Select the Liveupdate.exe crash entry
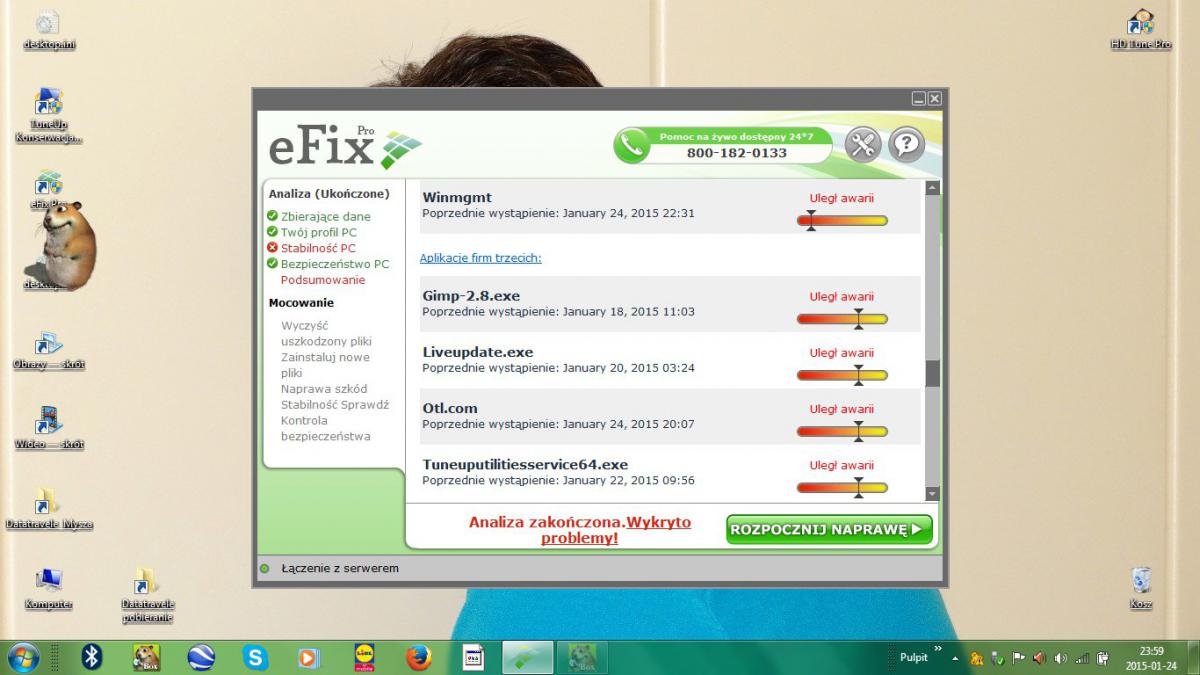This screenshot has width=1200, height=675. 669,360
